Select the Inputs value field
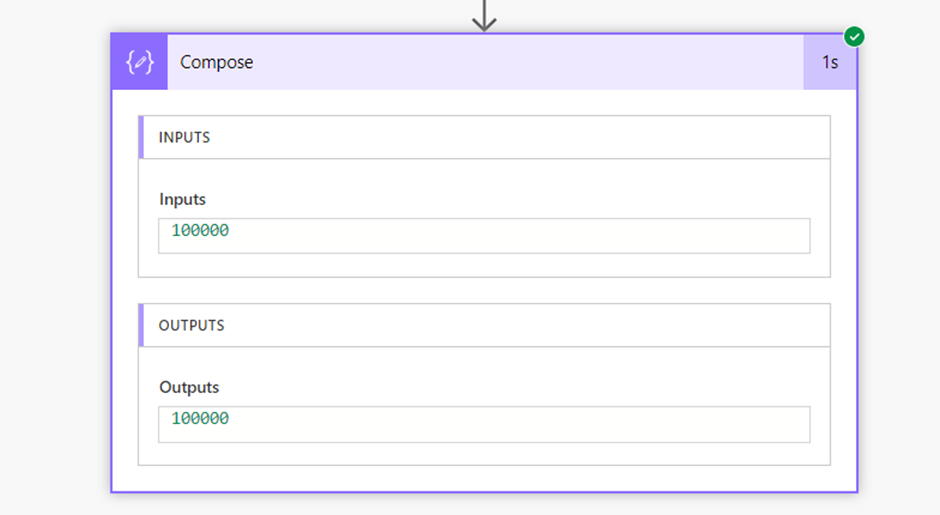The width and height of the screenshot is (940, 515). 484,236
